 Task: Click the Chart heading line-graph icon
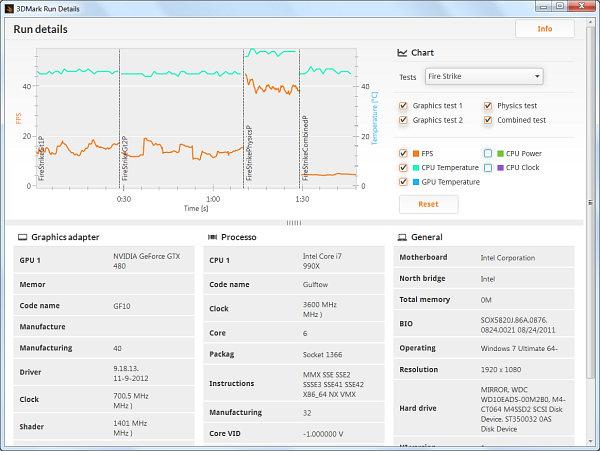pyautogui.click(x=402, y=53)
